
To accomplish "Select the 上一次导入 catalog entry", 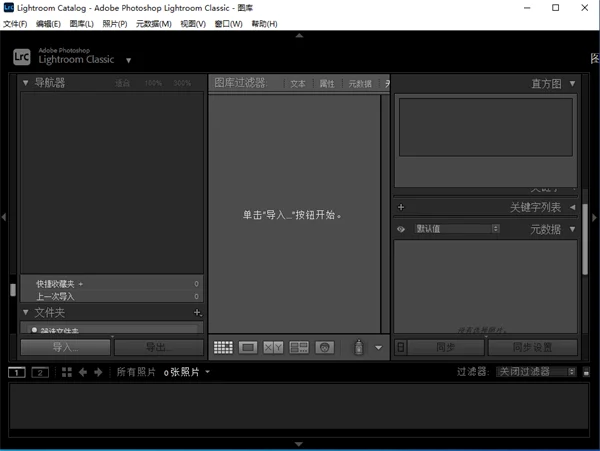I will (112, 296).
